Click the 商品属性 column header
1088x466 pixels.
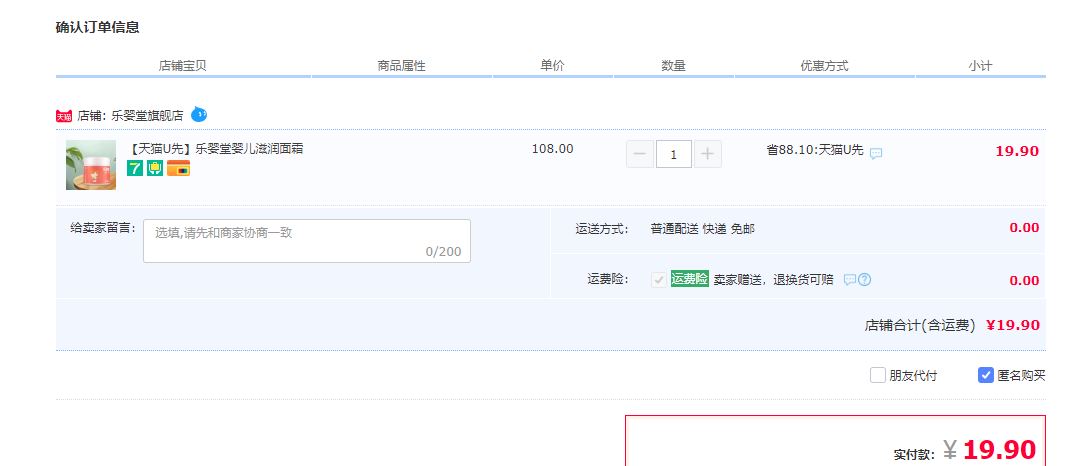(x=401, y=66)
